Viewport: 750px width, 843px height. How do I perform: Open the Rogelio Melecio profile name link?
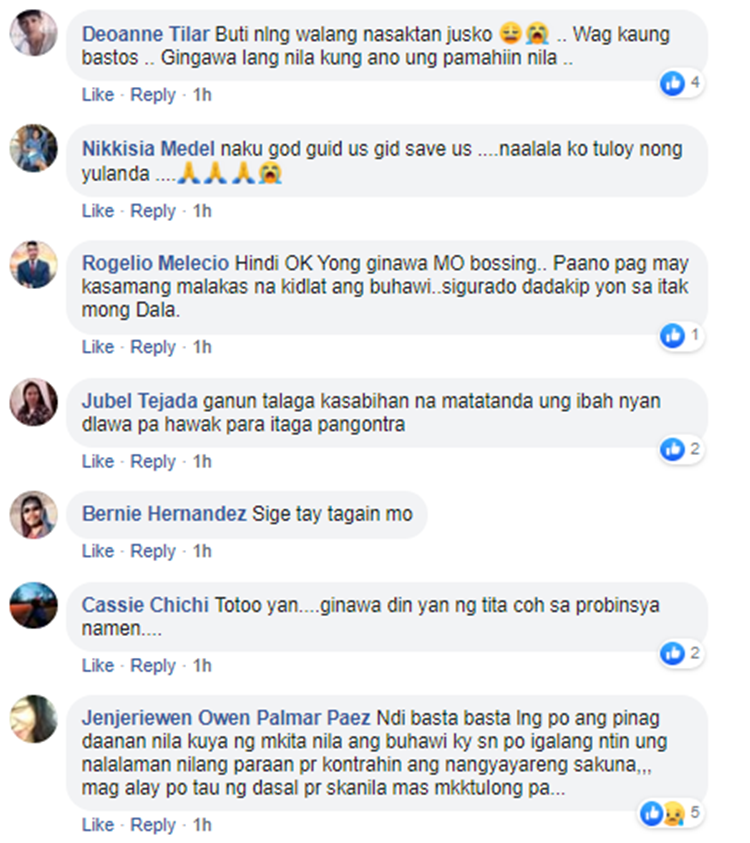[x=155, y=263]
